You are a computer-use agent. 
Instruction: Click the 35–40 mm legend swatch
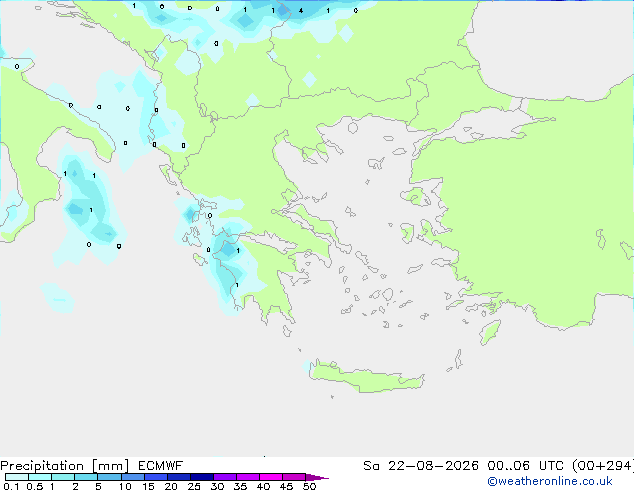[247, 477]
